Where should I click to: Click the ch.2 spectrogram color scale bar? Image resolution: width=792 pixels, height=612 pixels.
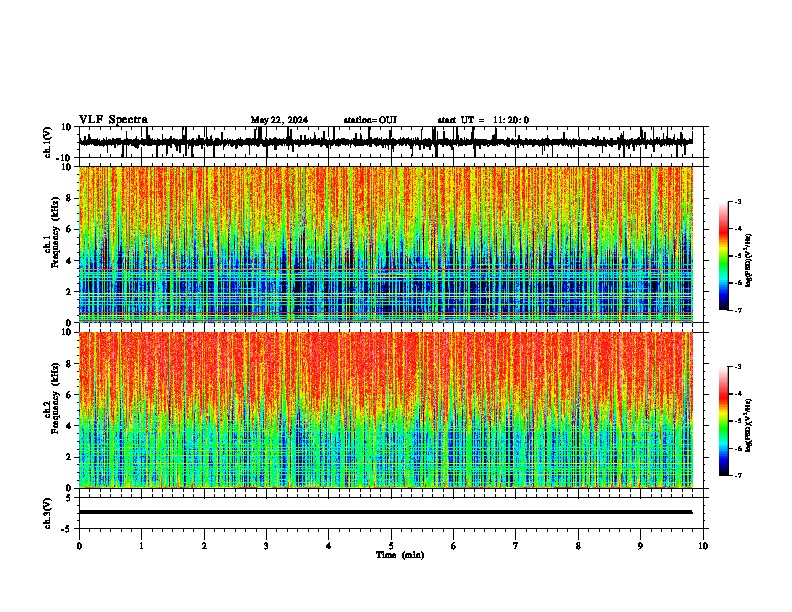click(x=724, y=421)
